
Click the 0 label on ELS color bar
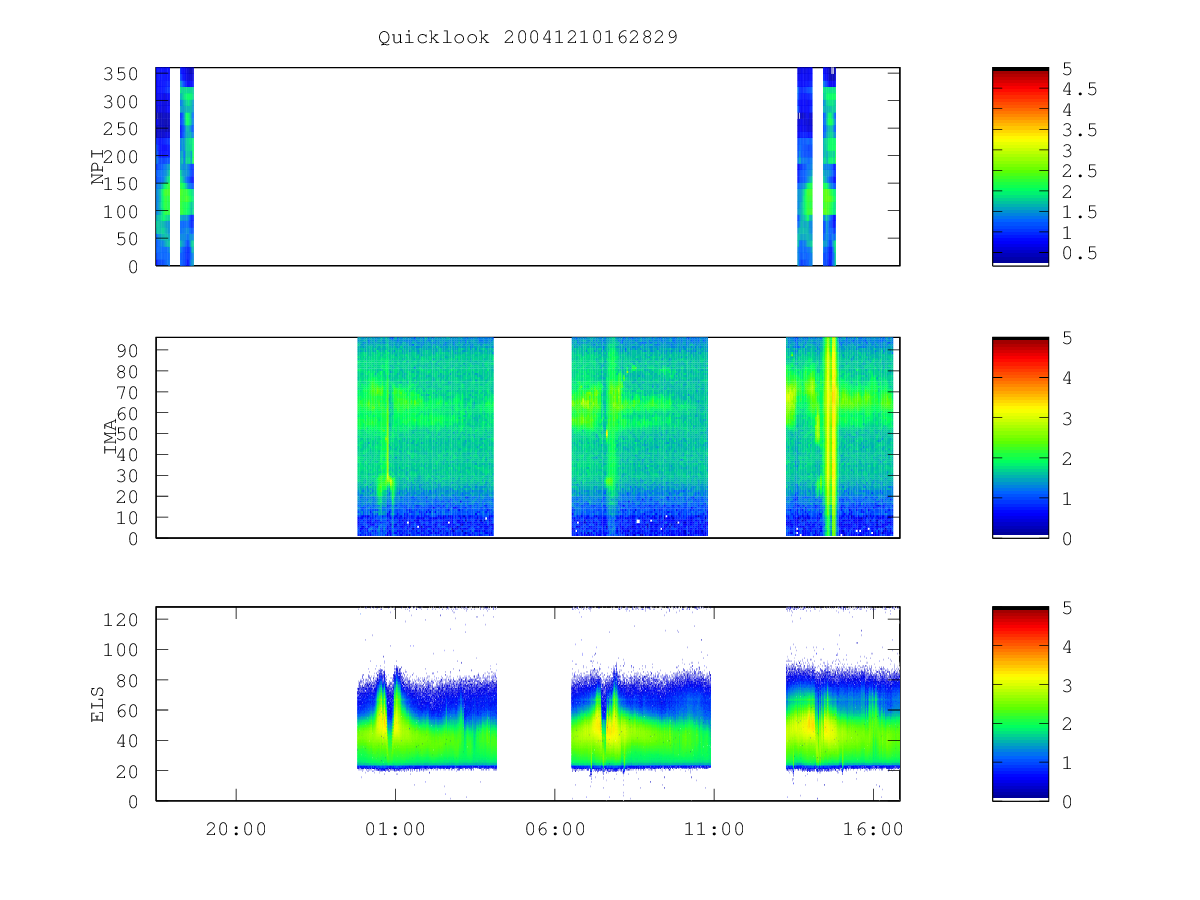point(1067,801)
